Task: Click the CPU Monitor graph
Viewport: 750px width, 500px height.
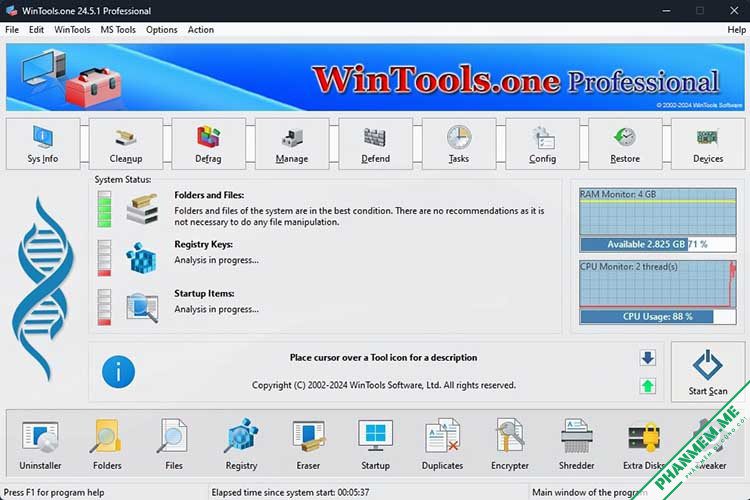Action: 658,284
